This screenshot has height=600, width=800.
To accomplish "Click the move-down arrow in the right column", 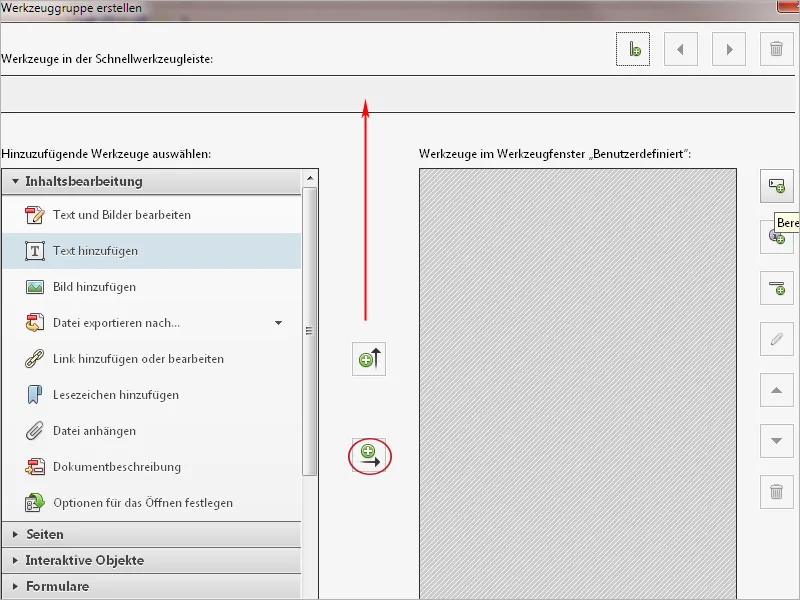I will [777, 440].
